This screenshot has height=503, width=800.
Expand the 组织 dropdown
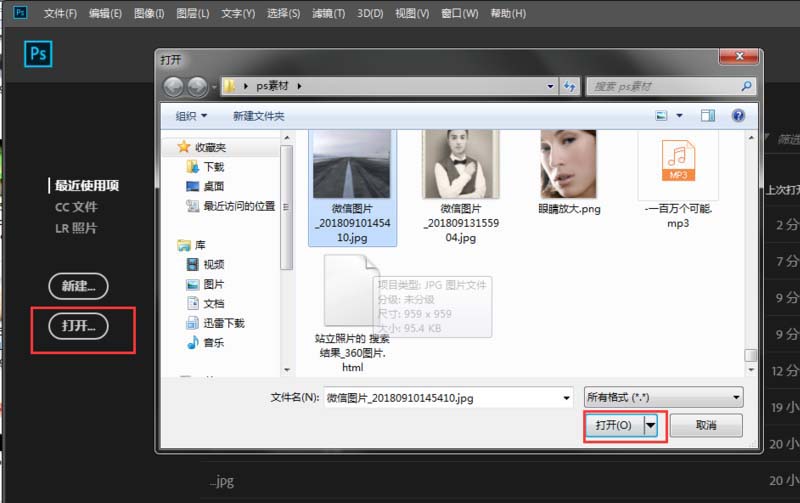(x=191, y=116)
